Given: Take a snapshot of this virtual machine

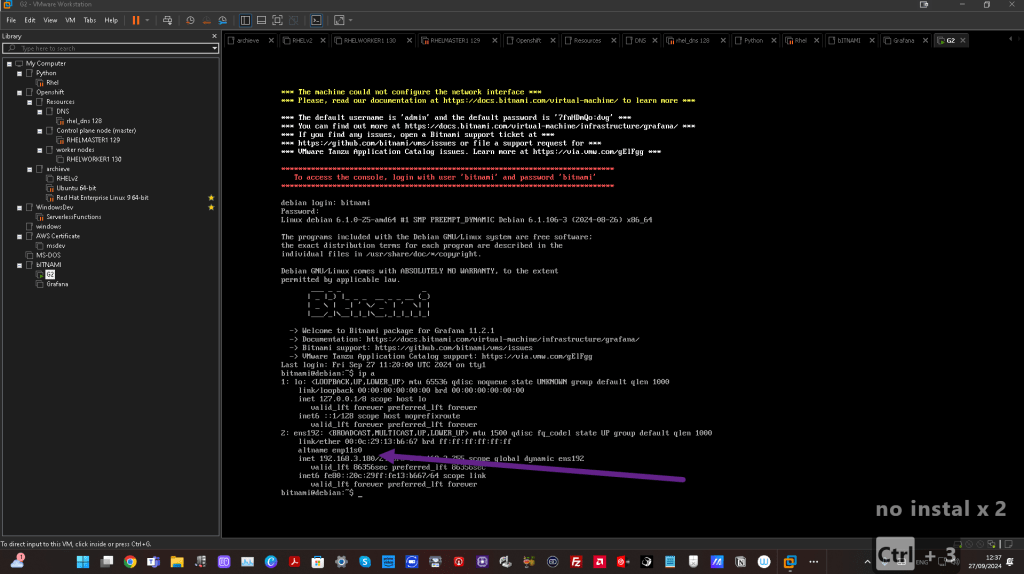Looking at the screenshot, I should [x=190, y=20].
